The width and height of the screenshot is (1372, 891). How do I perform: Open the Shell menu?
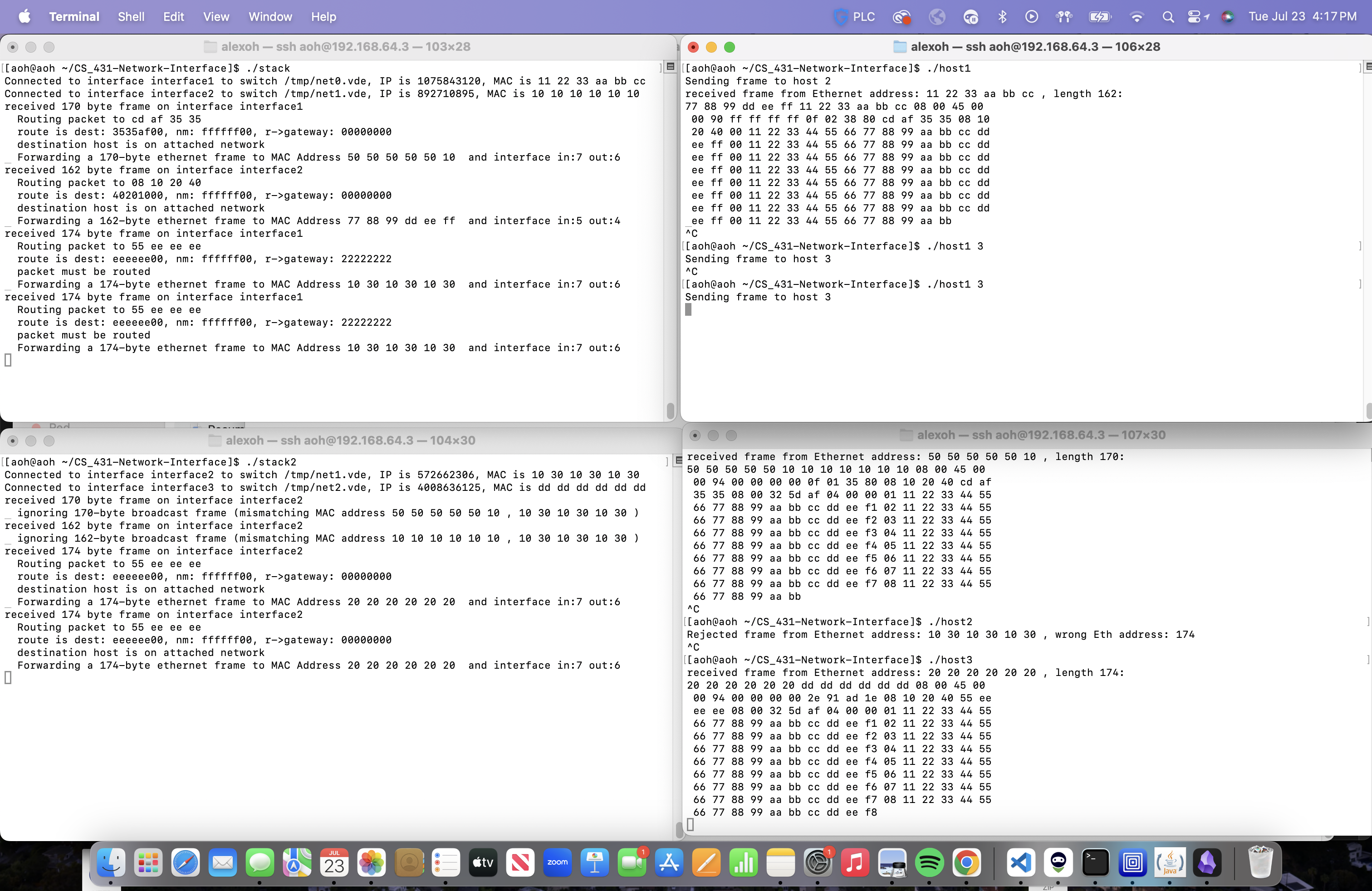(131, 17)
